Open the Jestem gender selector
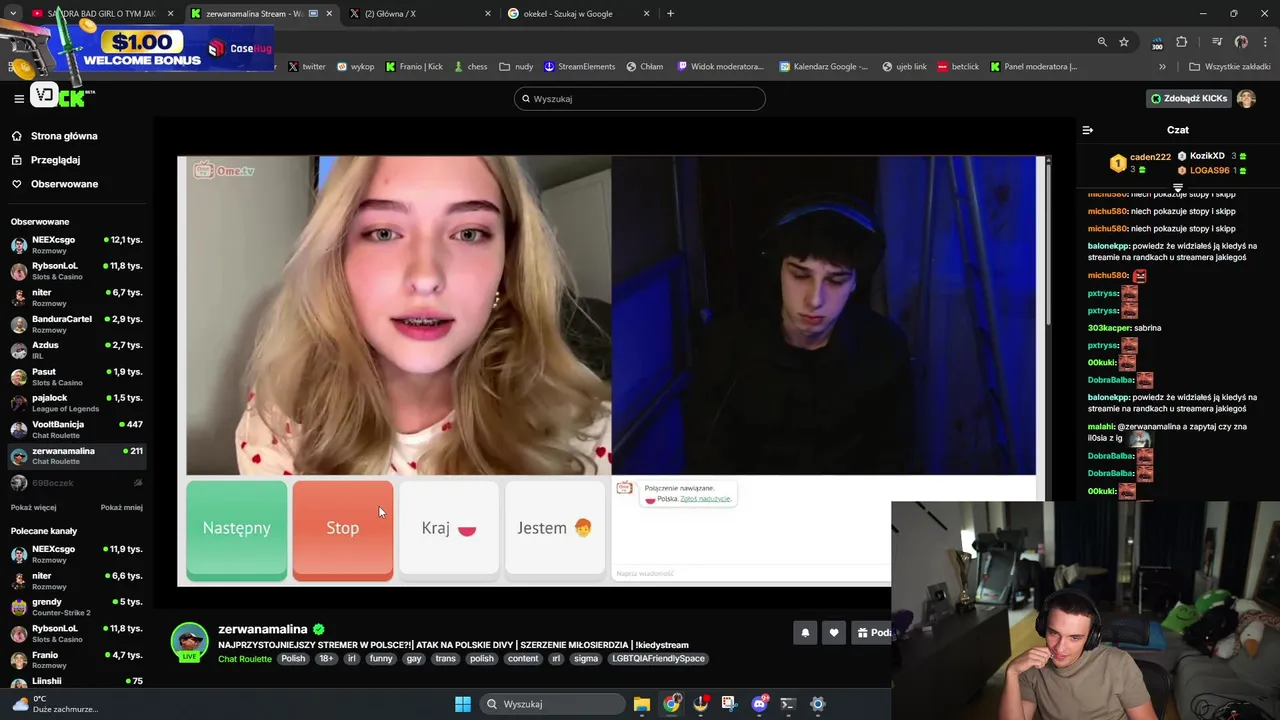Image resolution: width=1280 pixels, height=720 pixels. click(x=554, y=529)
